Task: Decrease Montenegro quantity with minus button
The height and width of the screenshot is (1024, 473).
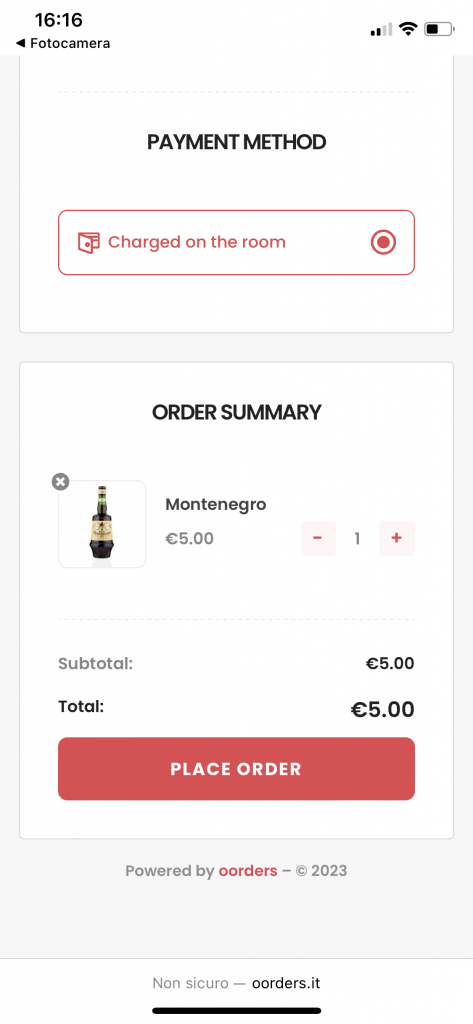Action: point(318,538)
